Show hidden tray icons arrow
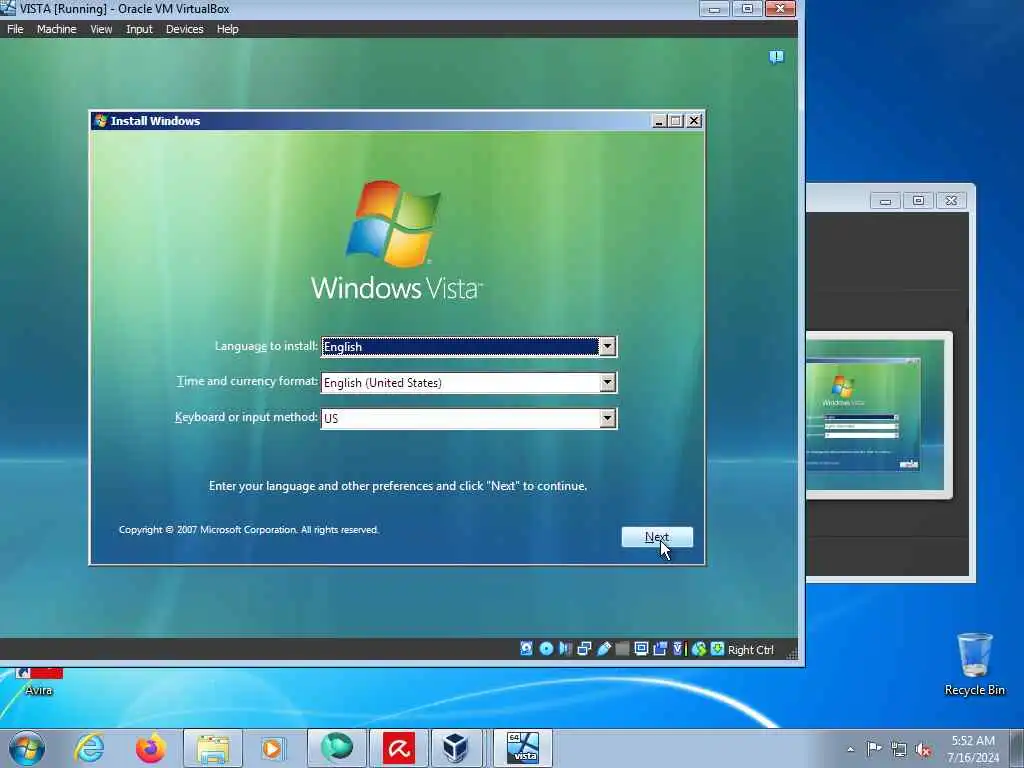This screenshot has width=1024, height=768. click(850, 749)
